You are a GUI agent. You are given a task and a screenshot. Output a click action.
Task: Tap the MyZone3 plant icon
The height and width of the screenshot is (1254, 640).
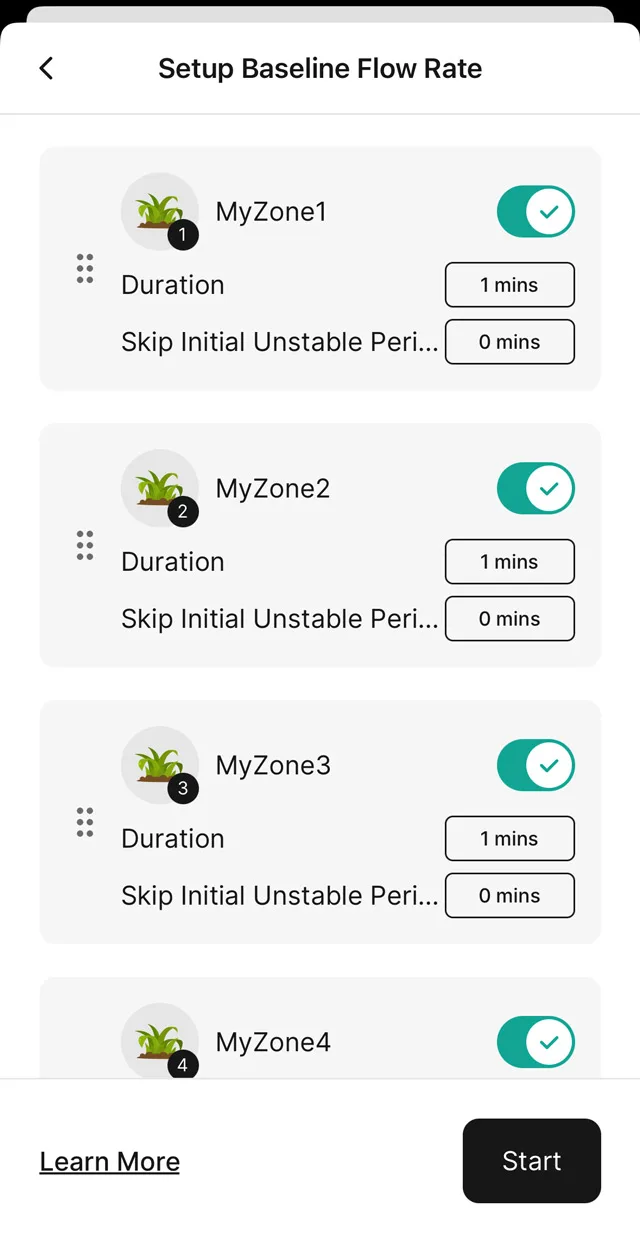pos(159,765)
